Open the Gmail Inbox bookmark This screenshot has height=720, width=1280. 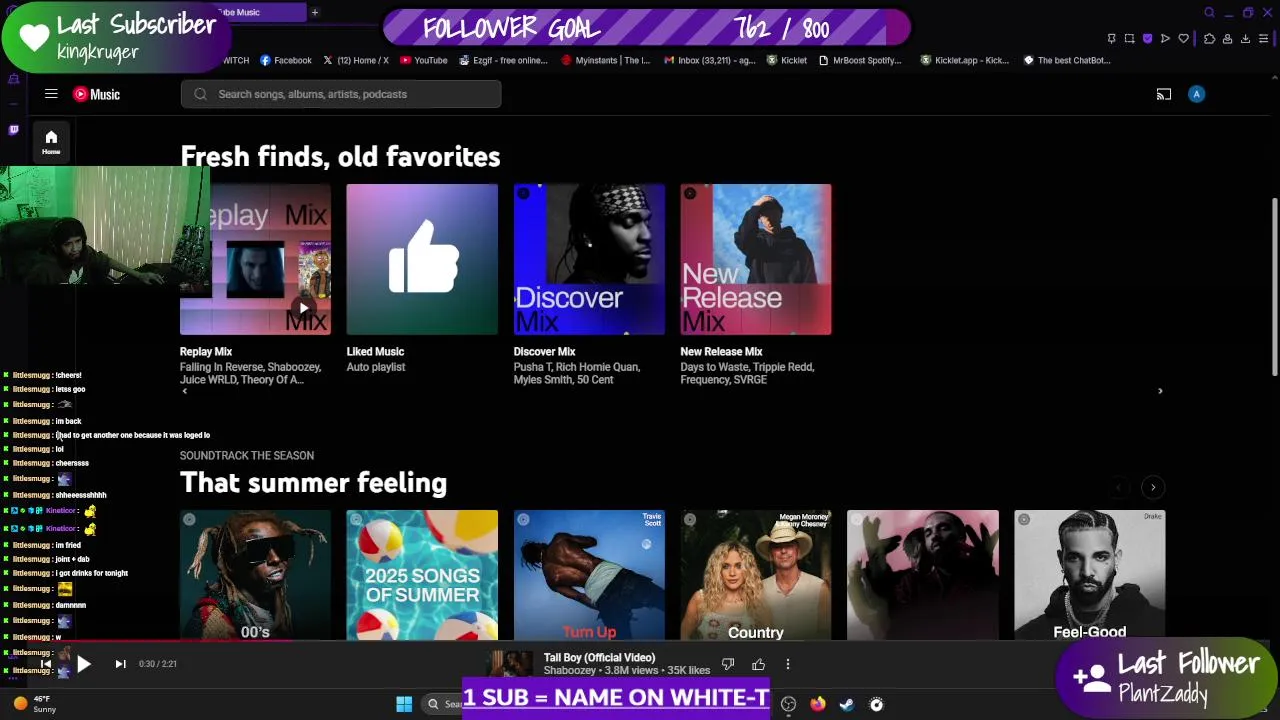pyautogui.click(x=710, y=60)
